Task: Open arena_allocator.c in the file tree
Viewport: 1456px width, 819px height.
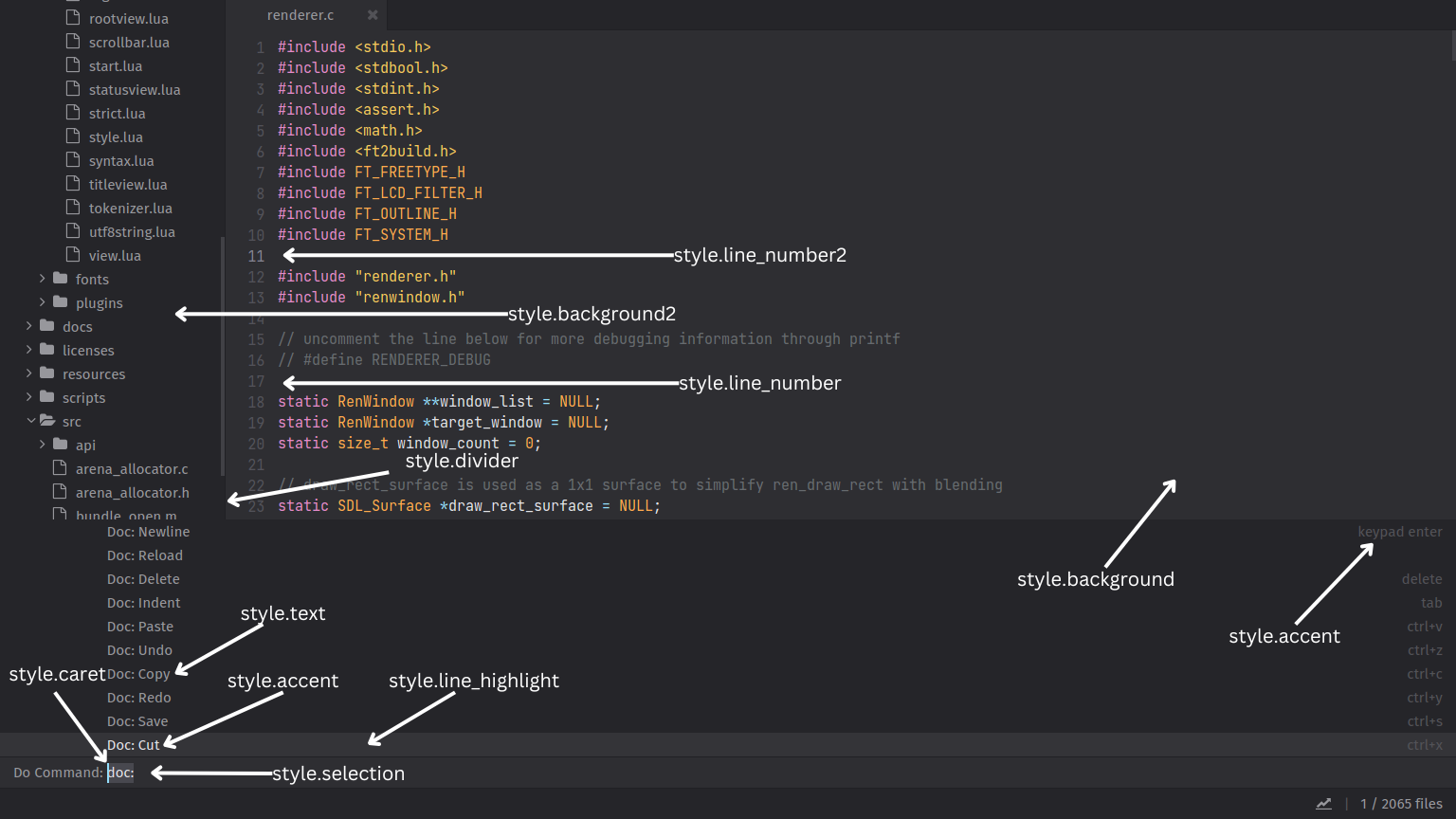Action: tap(132, 468)
